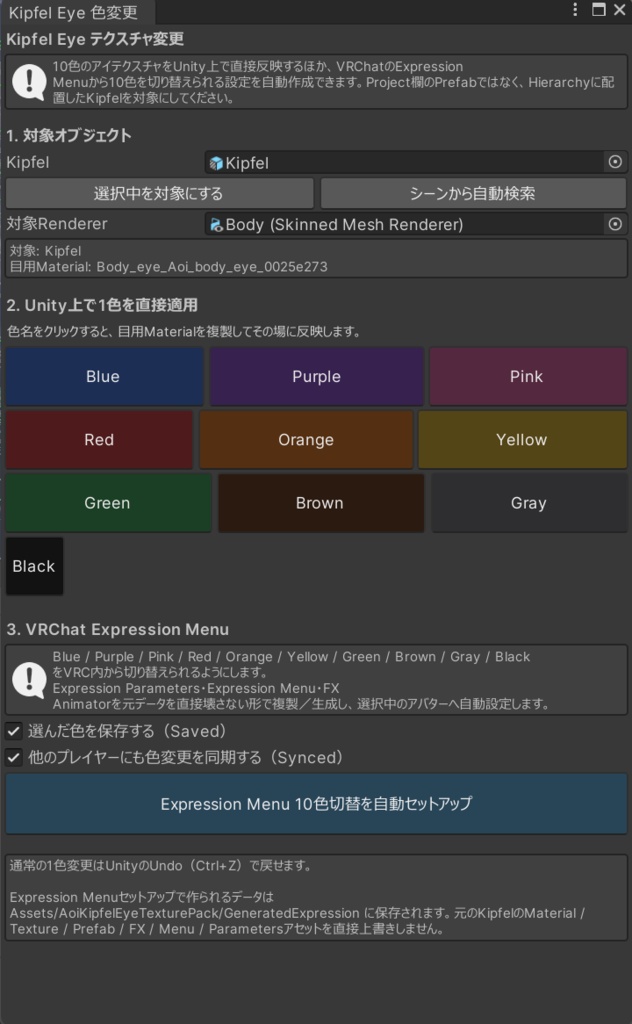The image size is (632, 1024).
Task: Click the Expression Menu info exclamation icon
Action: coord(29,680)
